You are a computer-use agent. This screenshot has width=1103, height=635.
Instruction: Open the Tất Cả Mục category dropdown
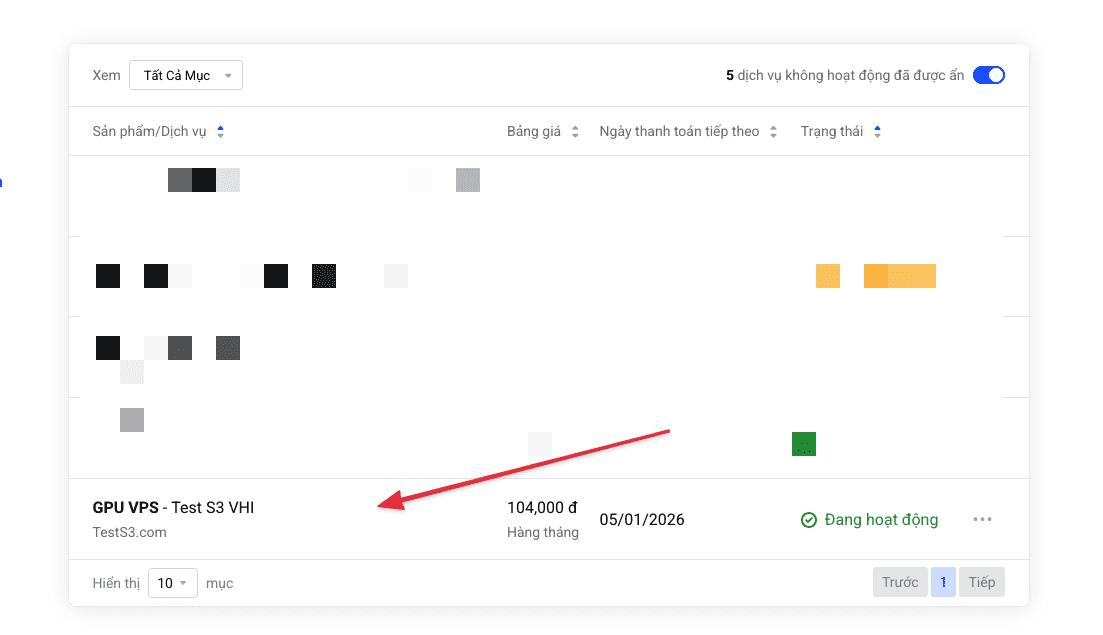pyautogui.click(x=186, y=75)
